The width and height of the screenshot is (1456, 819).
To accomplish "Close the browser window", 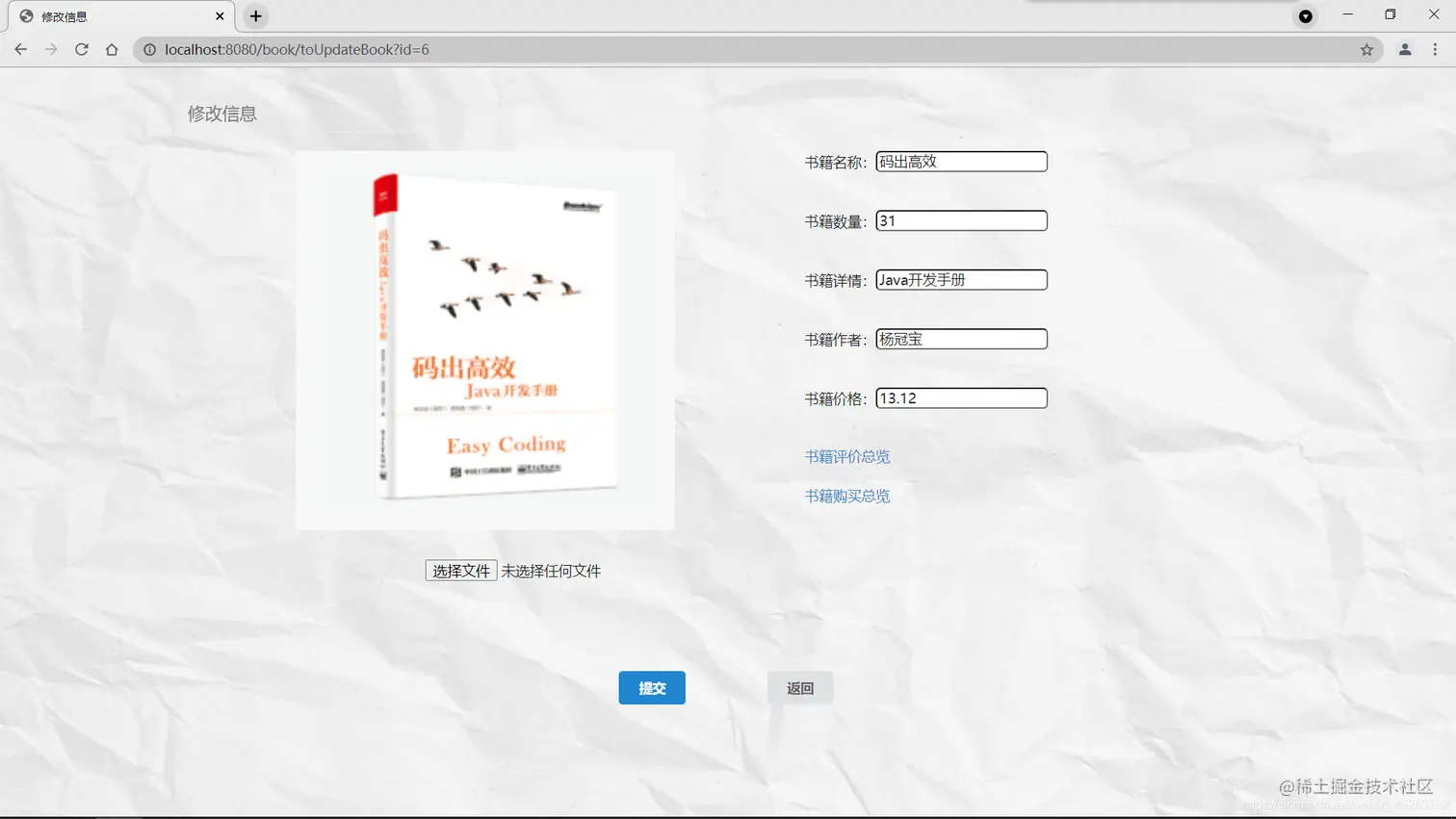I will 1434,14.
